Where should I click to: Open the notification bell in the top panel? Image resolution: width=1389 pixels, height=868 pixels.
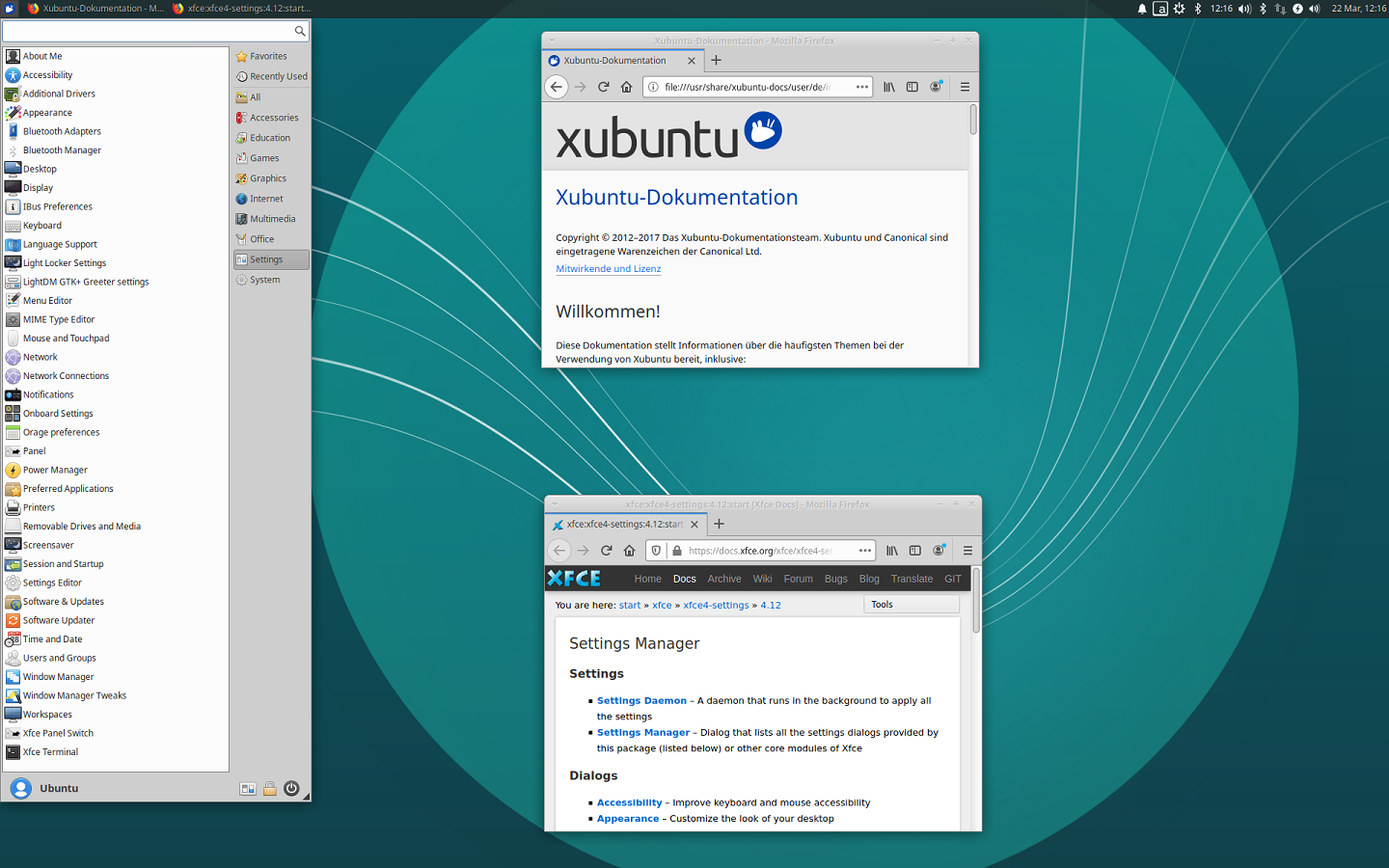(1142, 9)
